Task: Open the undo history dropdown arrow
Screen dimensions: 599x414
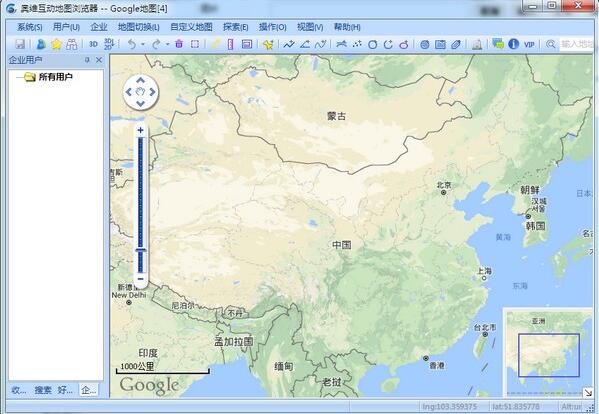Action: (x=143, y=45)
